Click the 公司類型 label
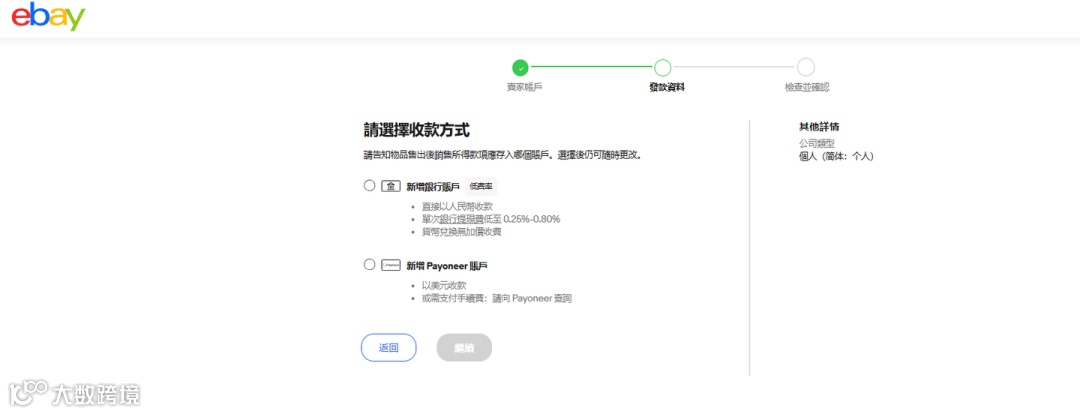 816,144
